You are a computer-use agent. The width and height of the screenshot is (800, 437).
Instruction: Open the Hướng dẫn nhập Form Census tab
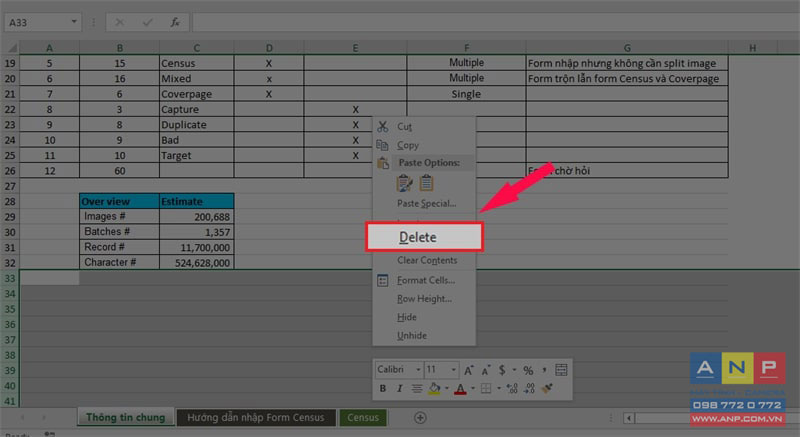pos(256,418)
